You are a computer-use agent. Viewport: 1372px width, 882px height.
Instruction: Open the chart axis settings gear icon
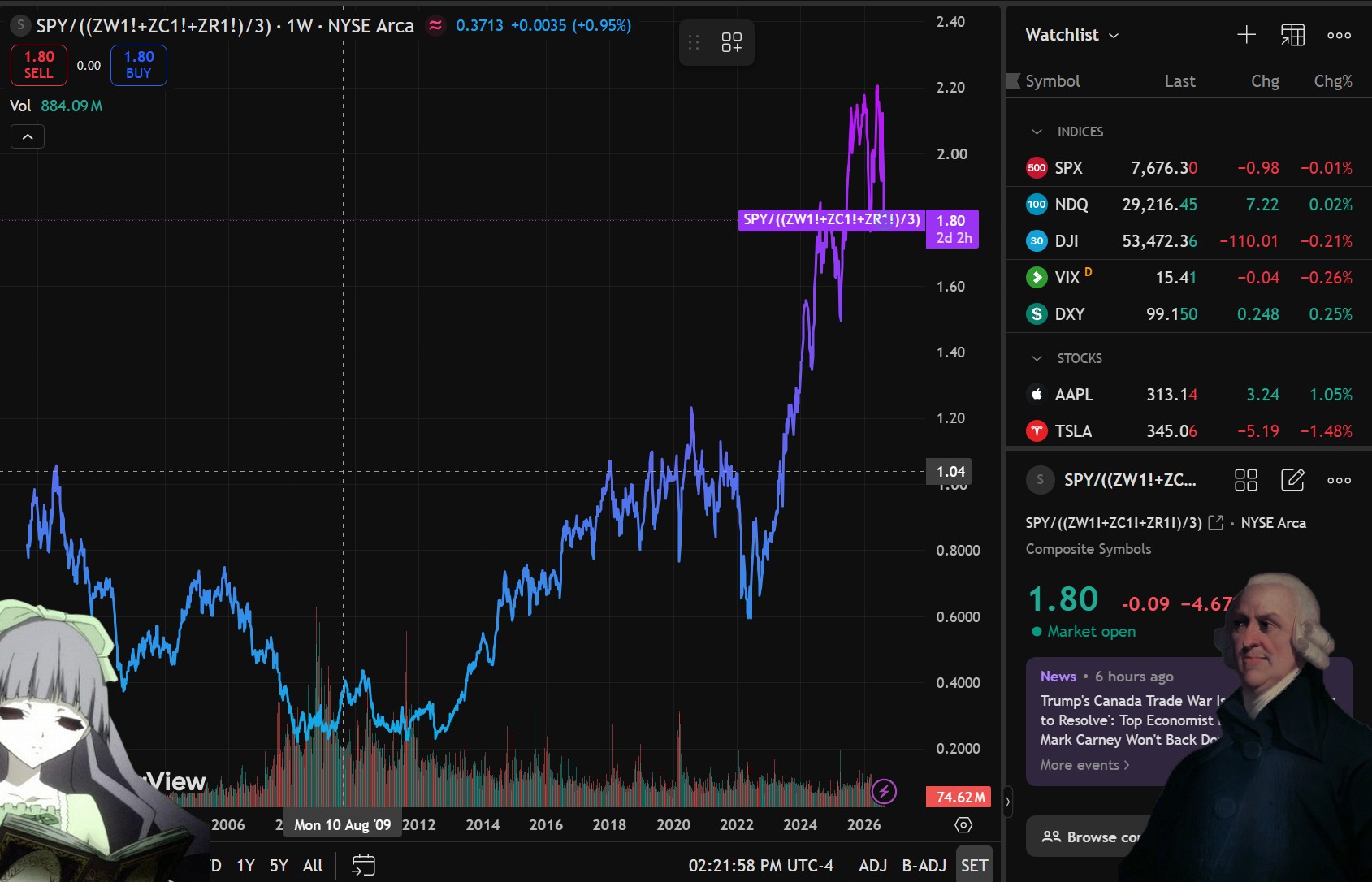point(963,825)
